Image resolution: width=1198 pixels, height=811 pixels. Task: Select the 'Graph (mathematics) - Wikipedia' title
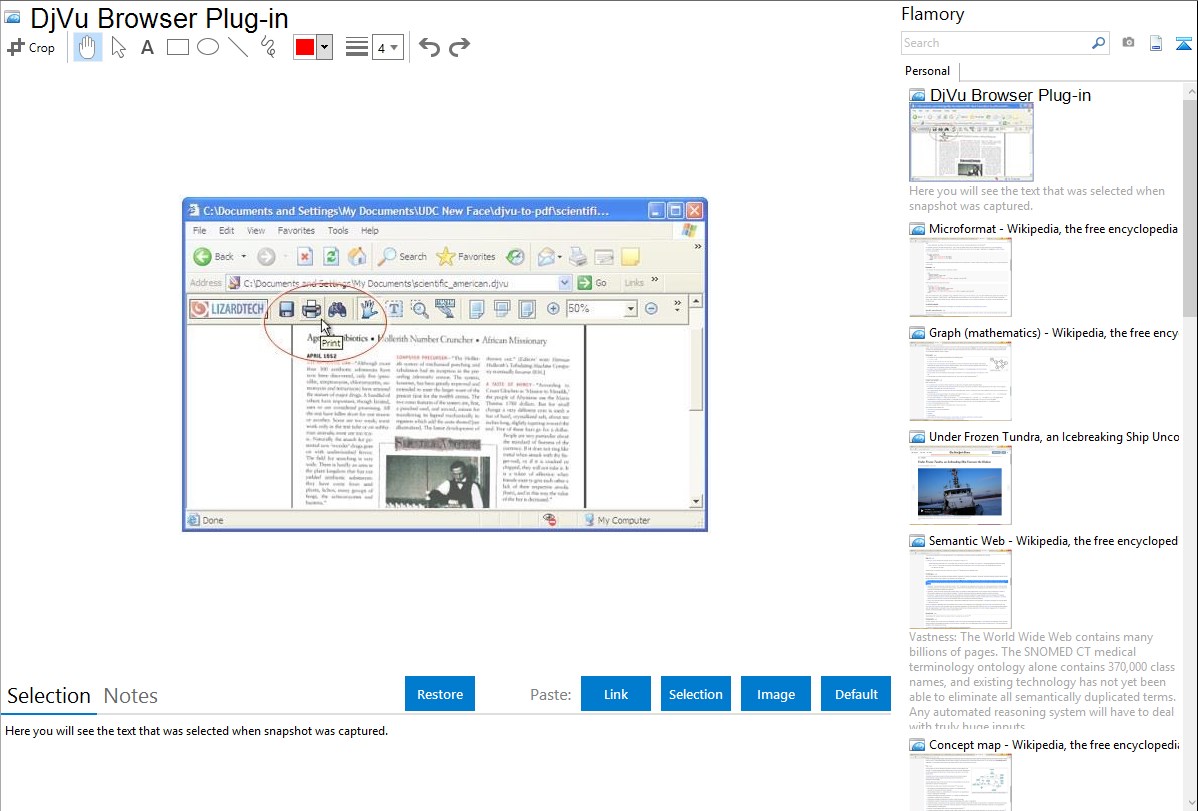point(1053,333)
